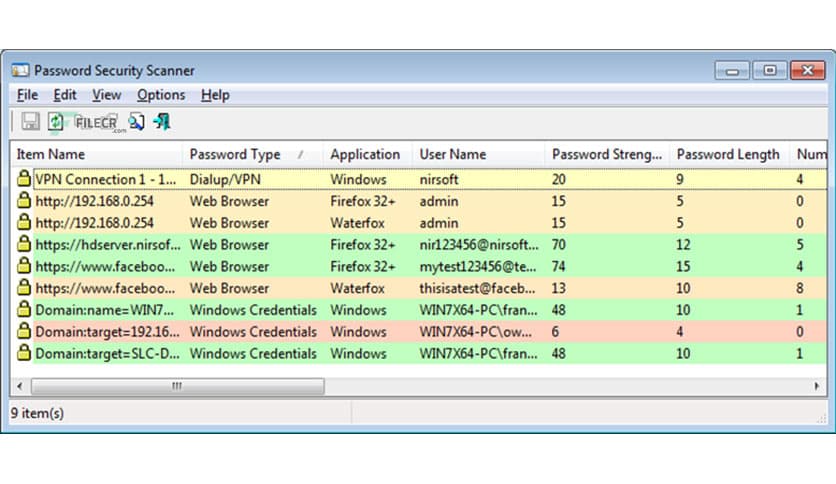Click password length value '12'
This screenshot has width=836, height=484.
(683, 245)
